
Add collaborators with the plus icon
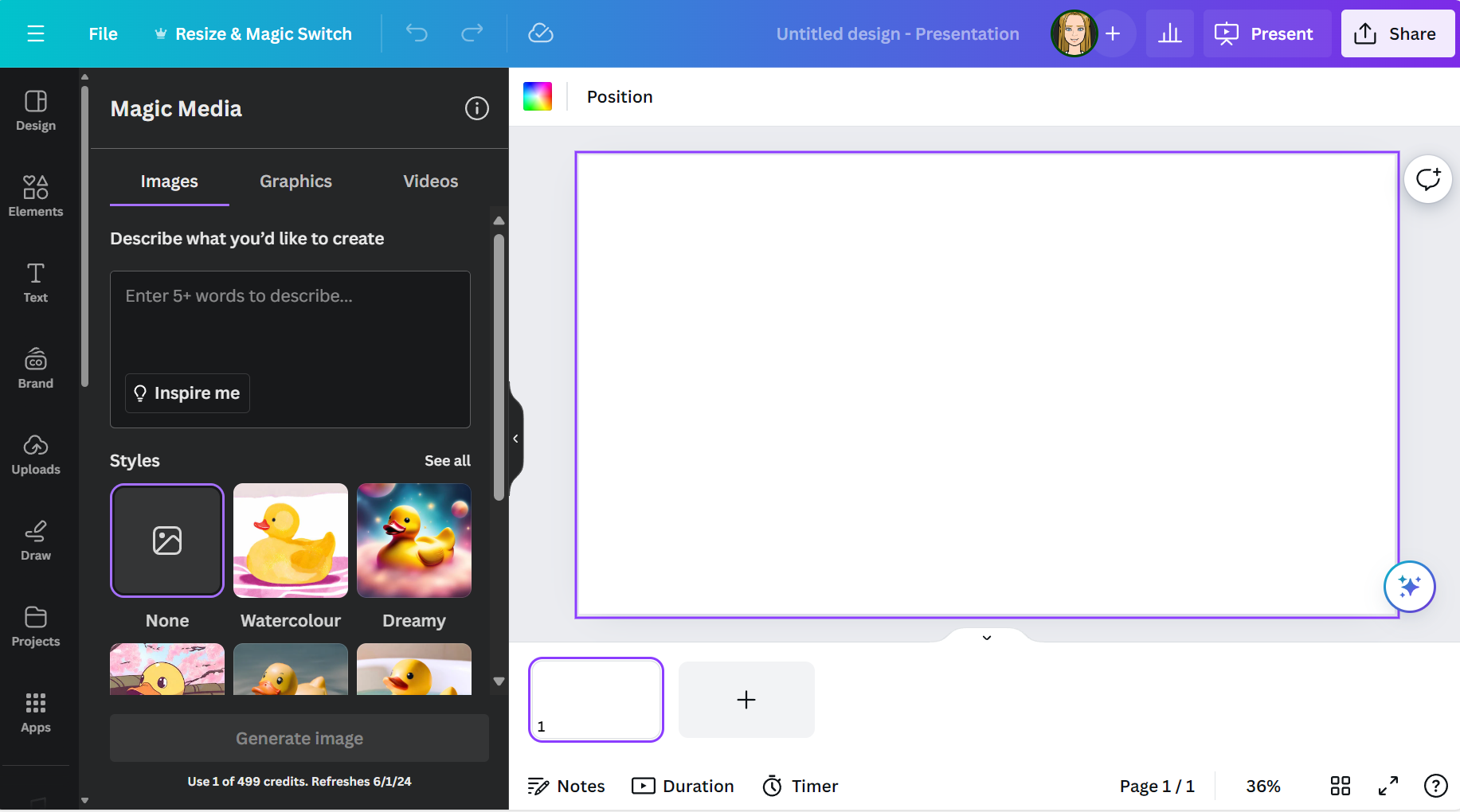pos(1114,33)
